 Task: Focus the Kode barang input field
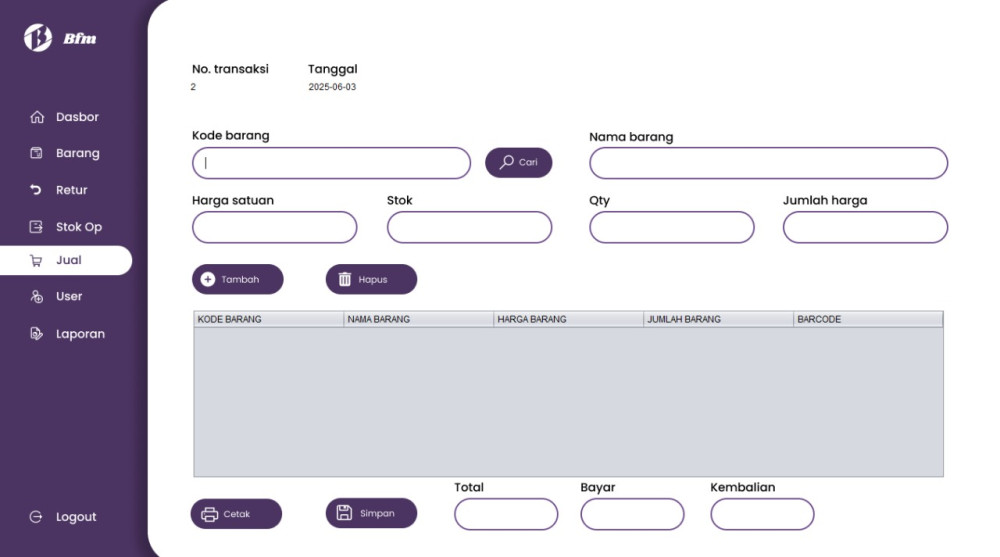332,163
